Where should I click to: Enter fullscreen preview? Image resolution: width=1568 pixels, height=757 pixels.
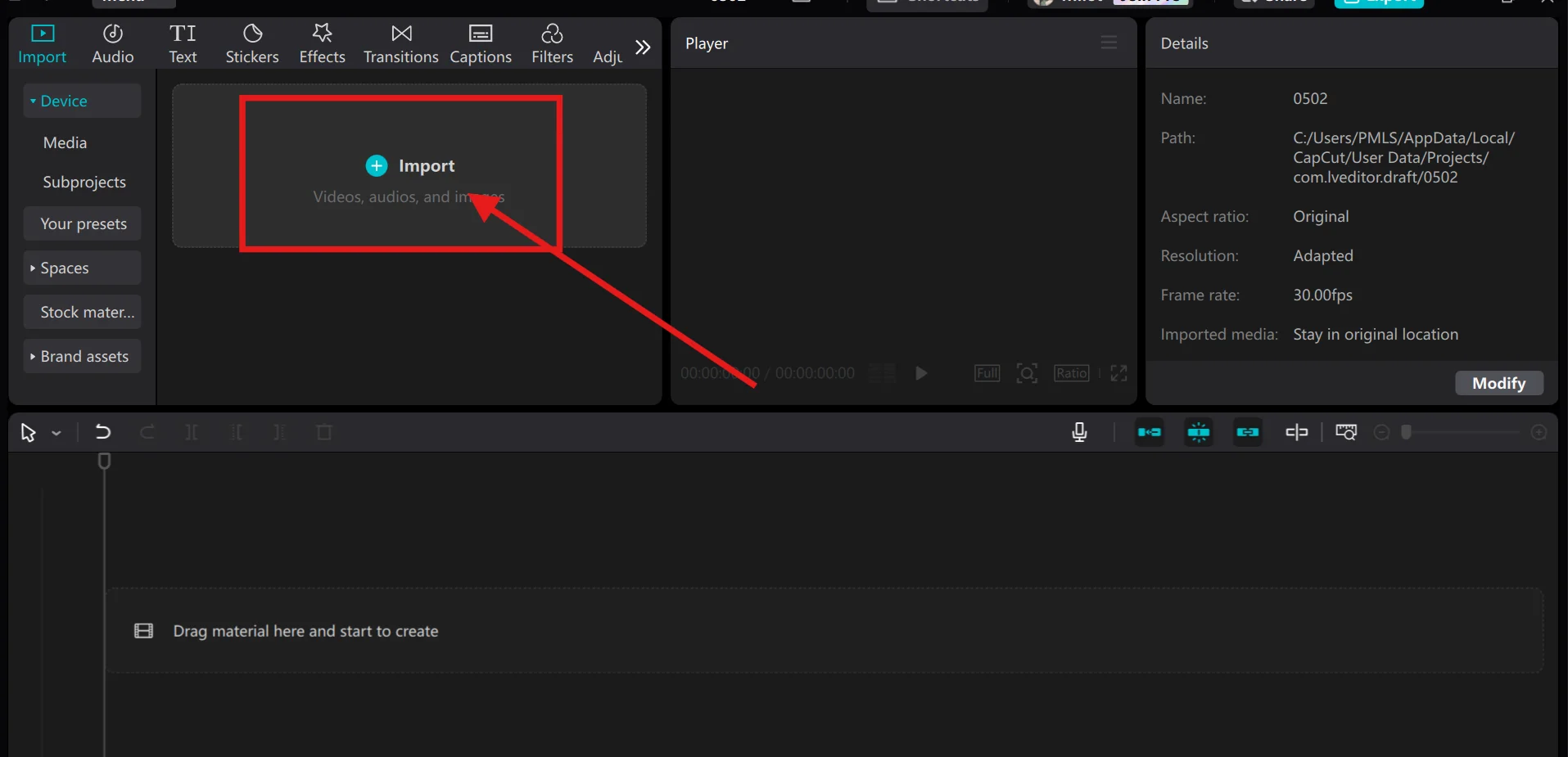[x=1118, y=373]
